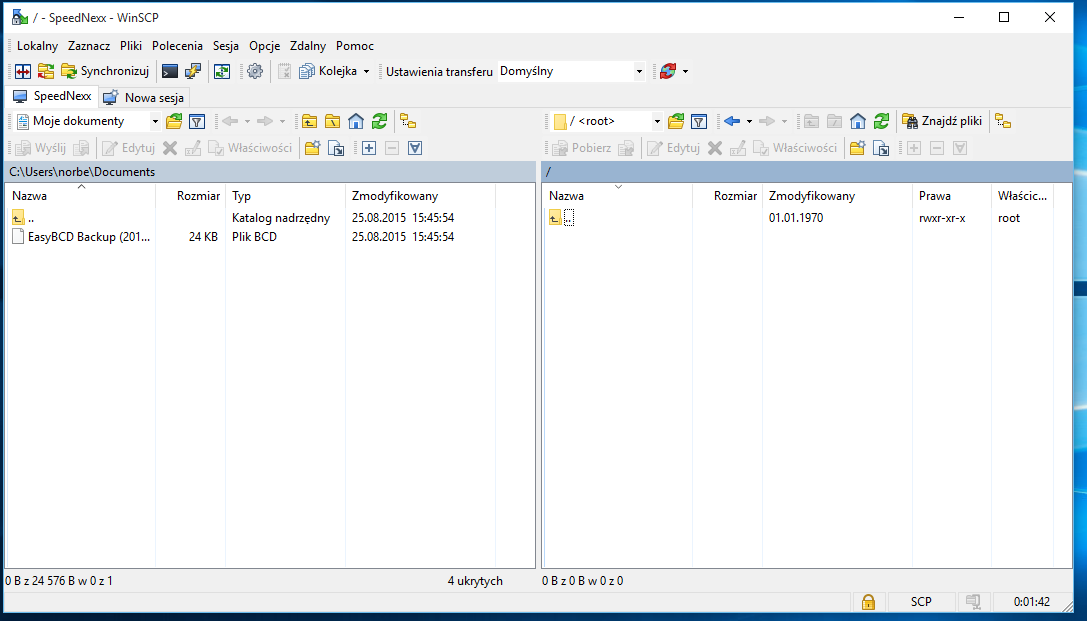1087x621 pixels.
Task: Click Znajdź pliki button
Action: pyautogui.click(x=942, y=121)
